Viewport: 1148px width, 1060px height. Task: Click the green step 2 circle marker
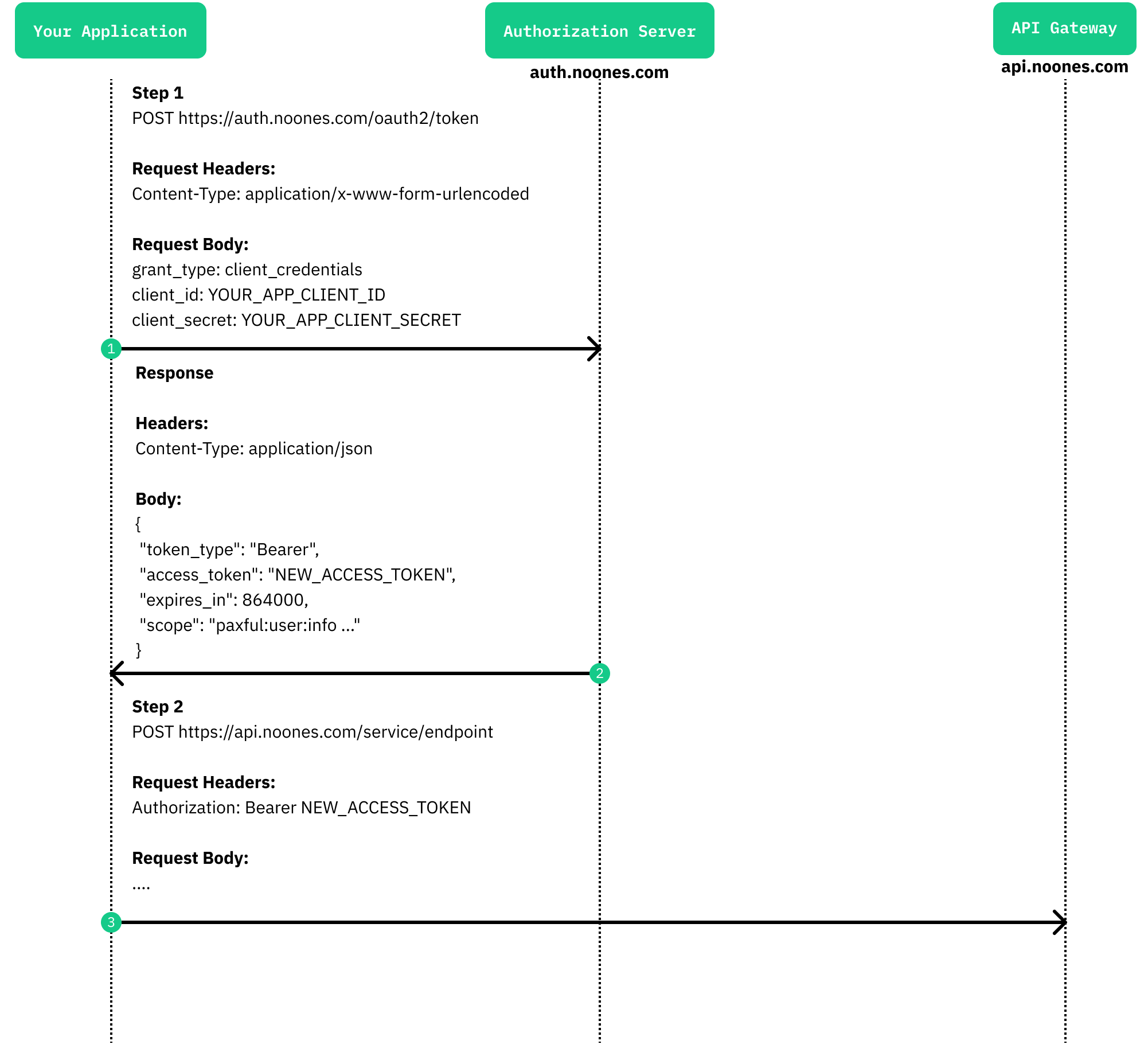tap(599, 673)
